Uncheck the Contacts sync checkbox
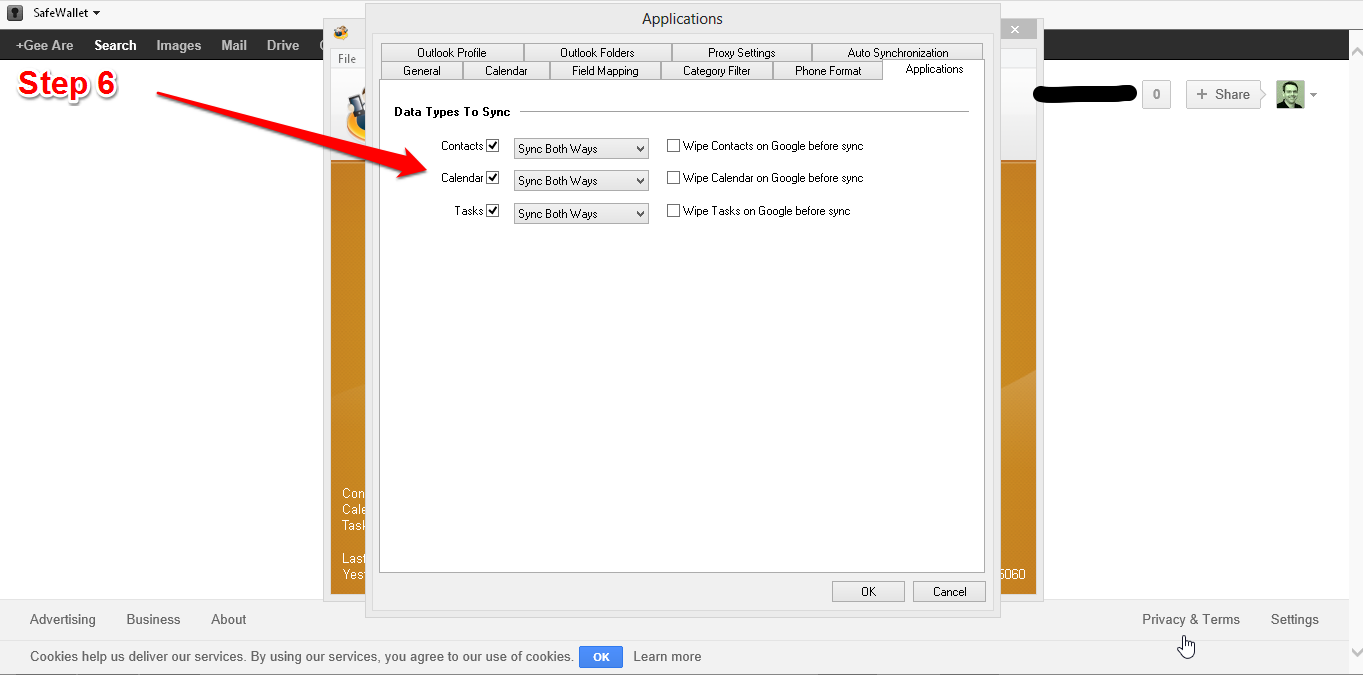1363x675 pixels. pyautogui.click(x=492, y=146)
